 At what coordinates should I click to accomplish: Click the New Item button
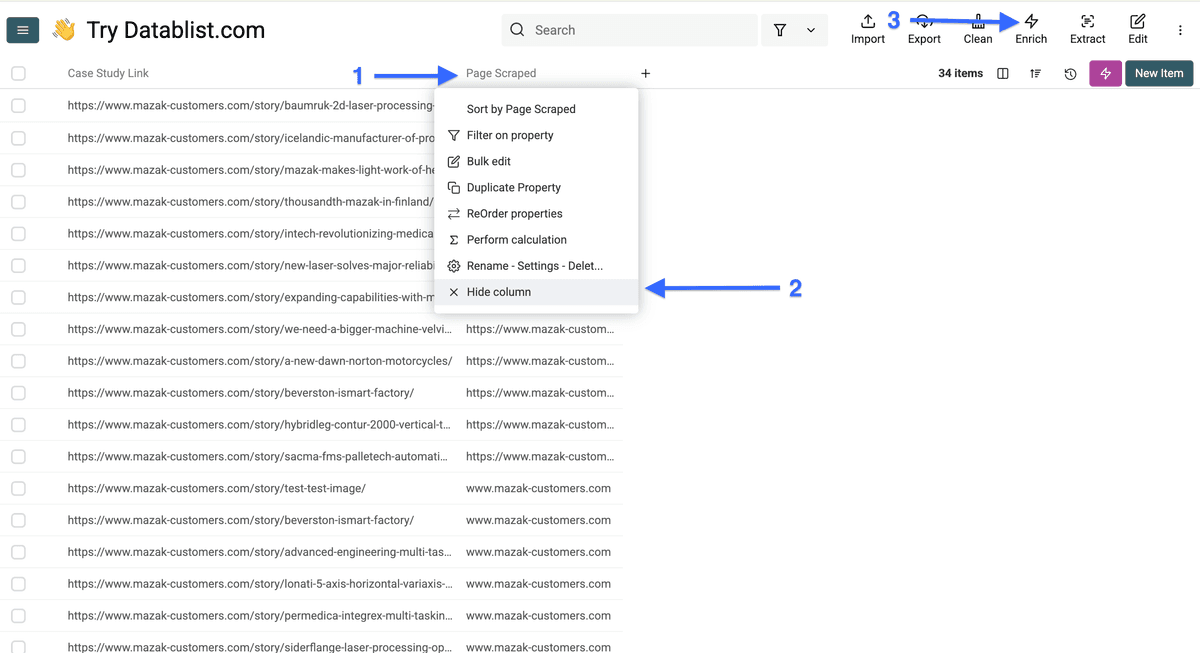[1159, 73]
